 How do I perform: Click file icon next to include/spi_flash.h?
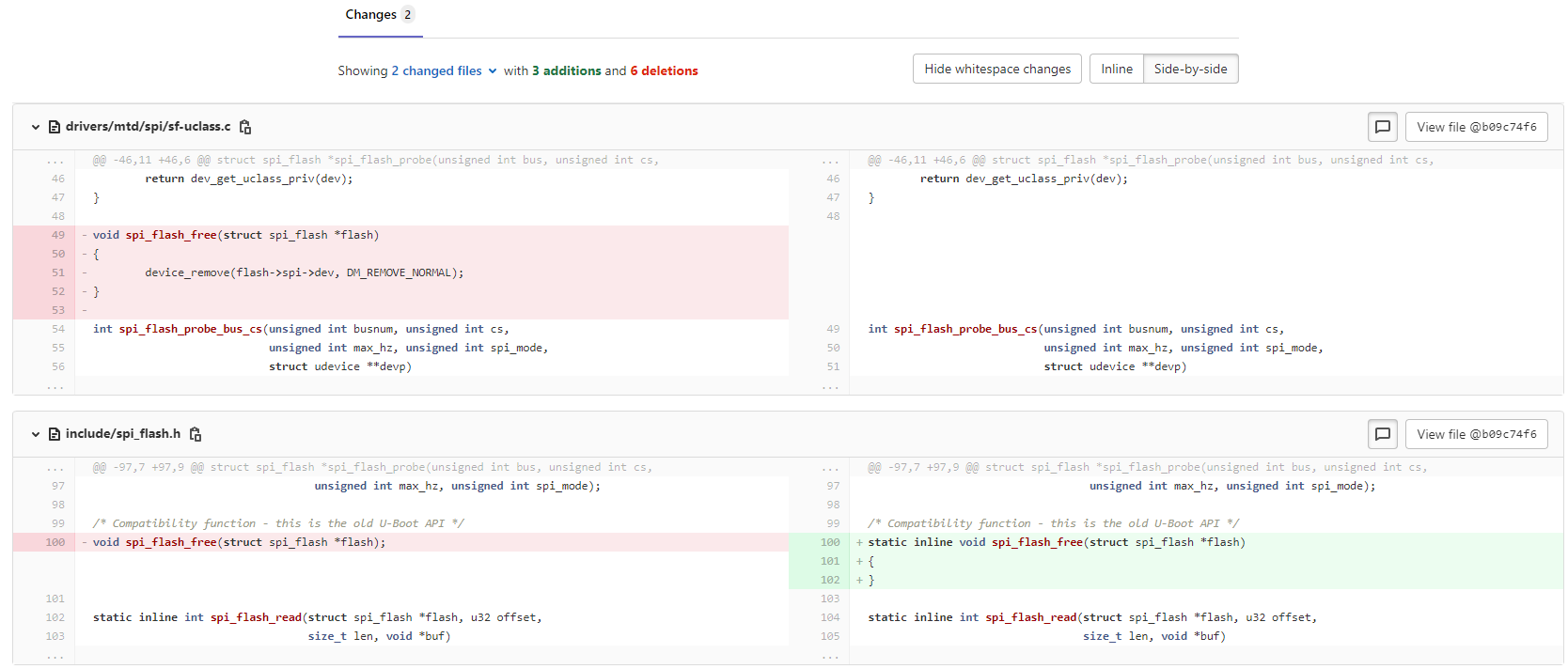[x=54, y=434]
